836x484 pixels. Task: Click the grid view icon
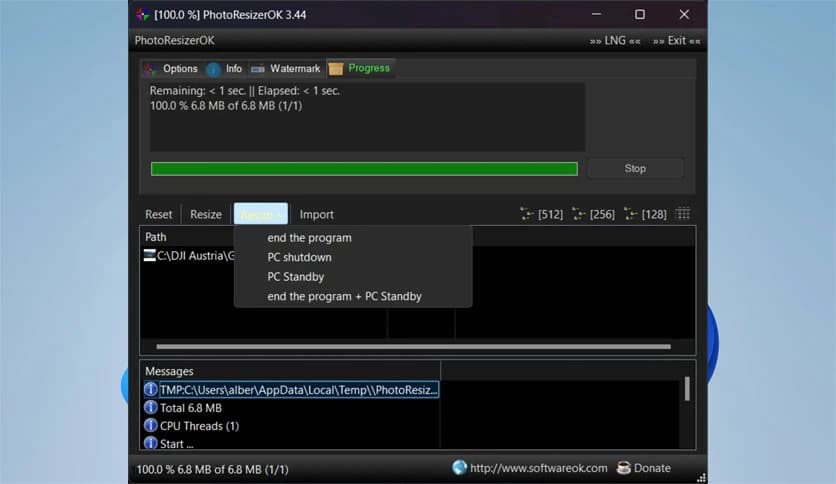(x=683, y=214)
